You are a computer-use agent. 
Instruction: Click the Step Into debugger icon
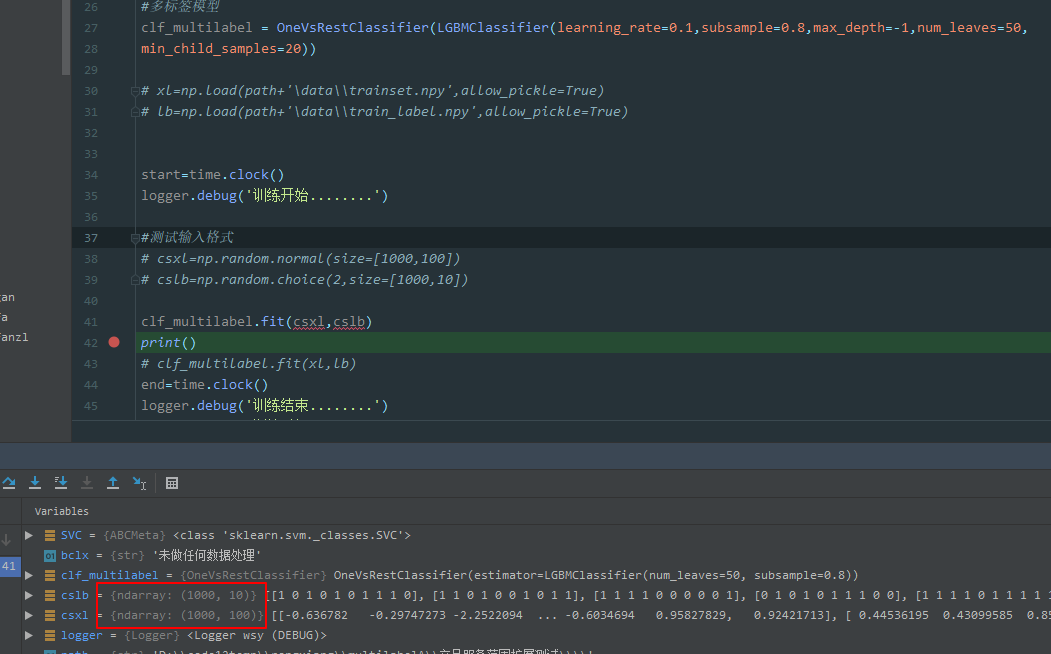click(x=35, y=482)
